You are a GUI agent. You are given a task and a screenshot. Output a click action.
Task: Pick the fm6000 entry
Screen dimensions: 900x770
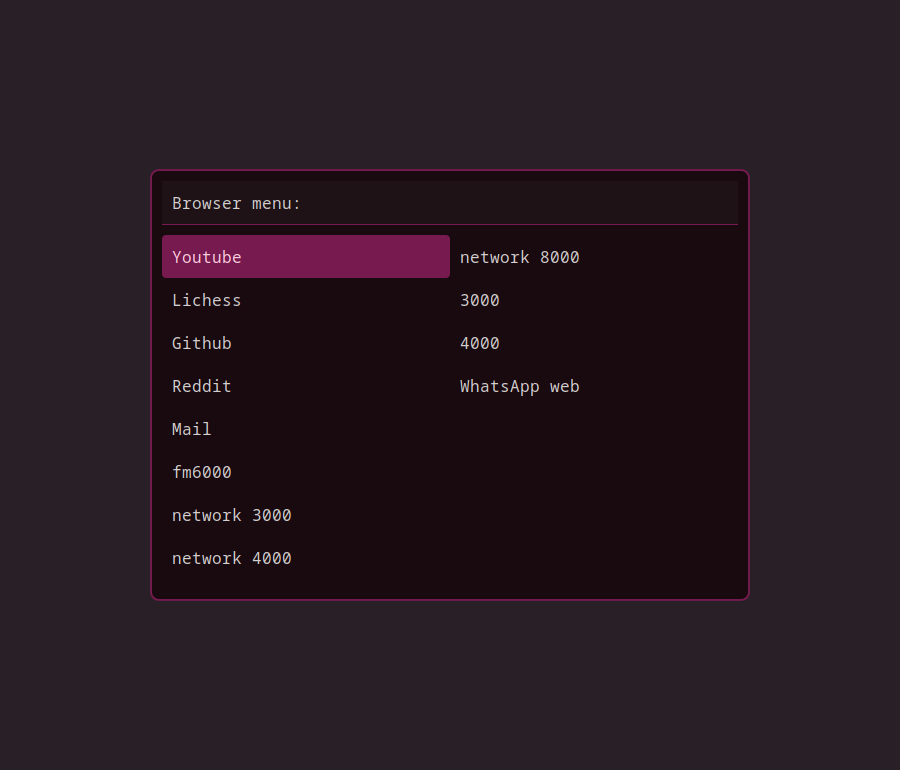pos(306,472)
